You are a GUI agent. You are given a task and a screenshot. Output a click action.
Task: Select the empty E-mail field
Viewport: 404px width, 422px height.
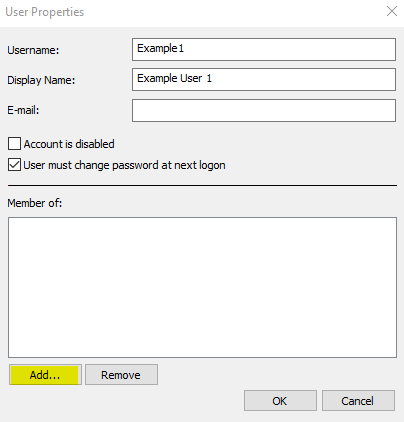click(264, 110)
